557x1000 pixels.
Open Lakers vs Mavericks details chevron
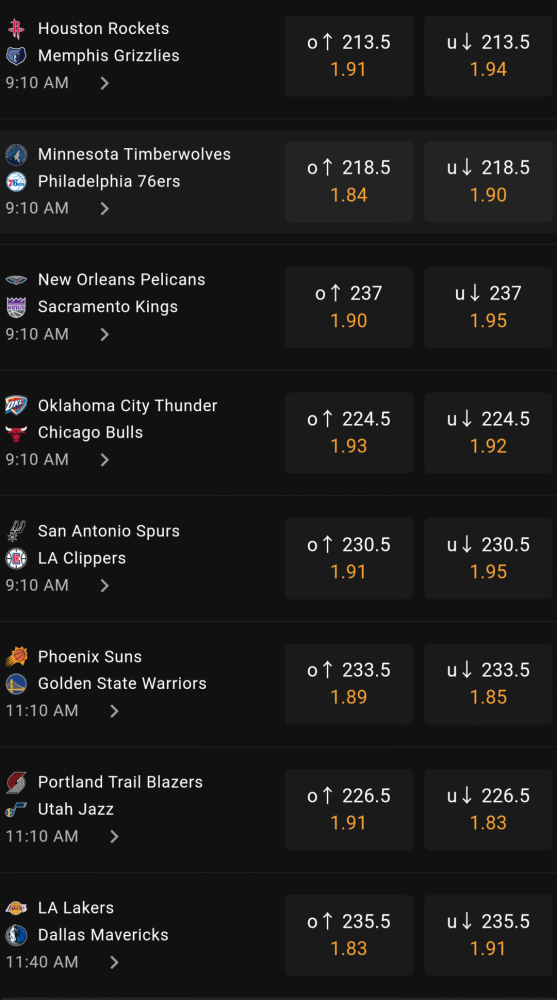point(114,962)
